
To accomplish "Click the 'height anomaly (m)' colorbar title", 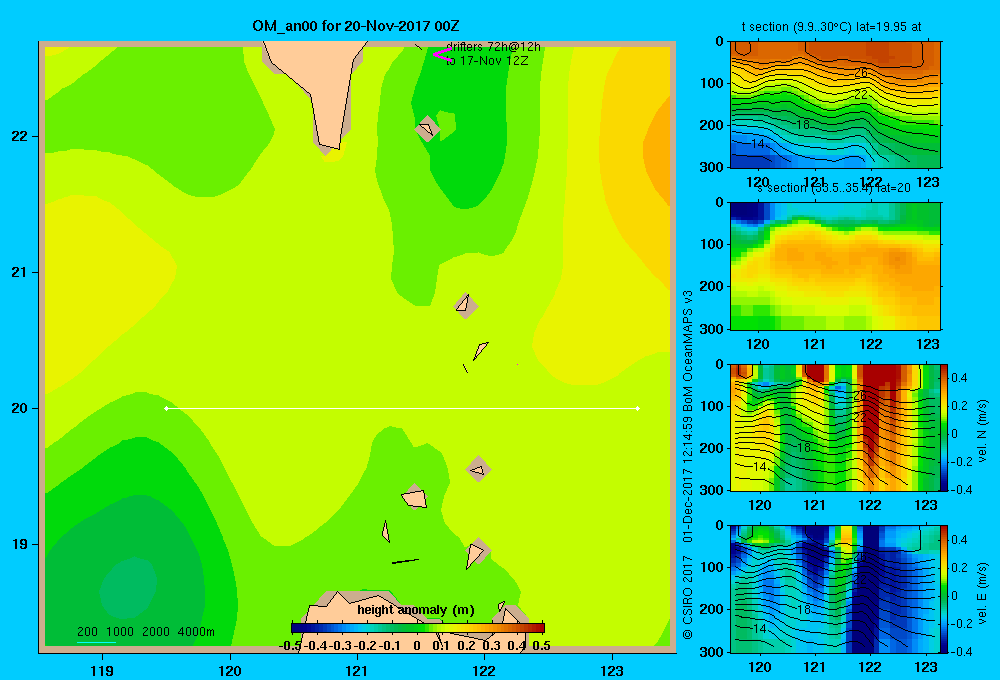I will (x=416, y=610).
